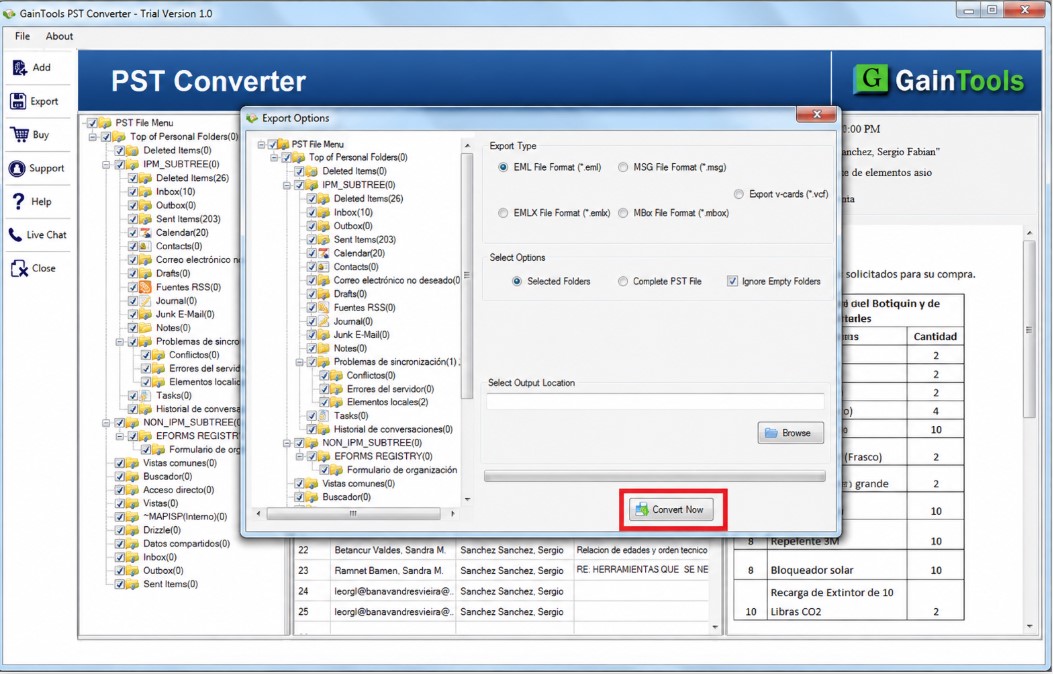Click the GainTools green G logo
This screenshot has width=1053, height=674.
pos(870,80)
